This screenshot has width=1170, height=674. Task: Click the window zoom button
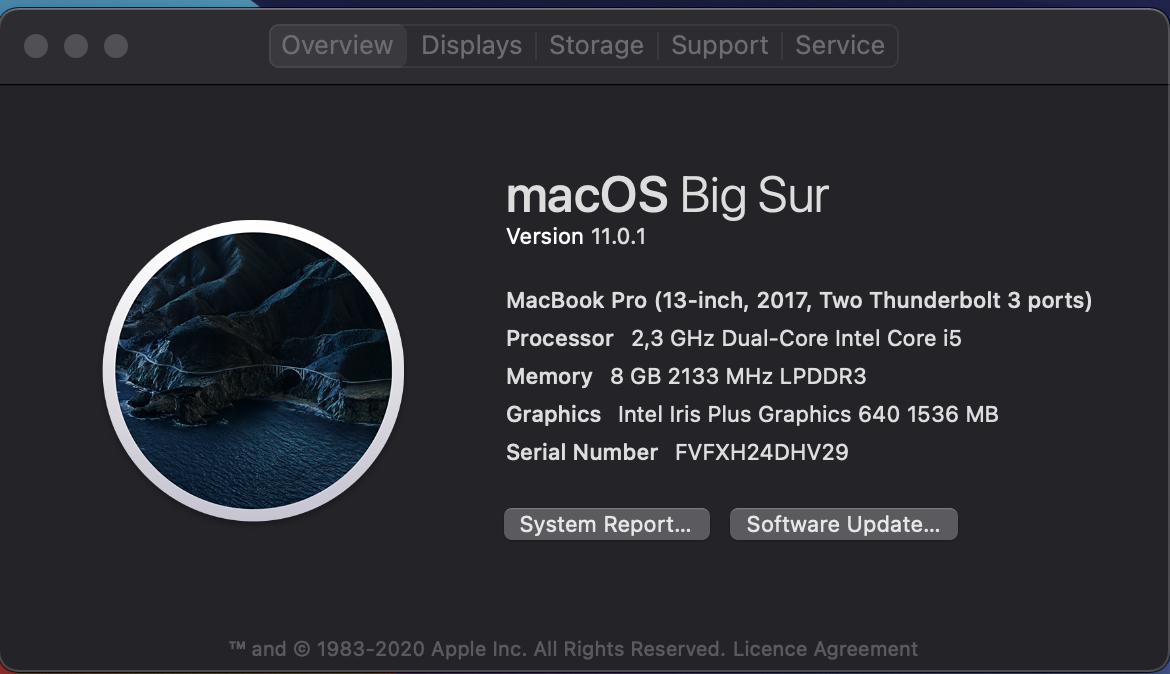point(116,46)
